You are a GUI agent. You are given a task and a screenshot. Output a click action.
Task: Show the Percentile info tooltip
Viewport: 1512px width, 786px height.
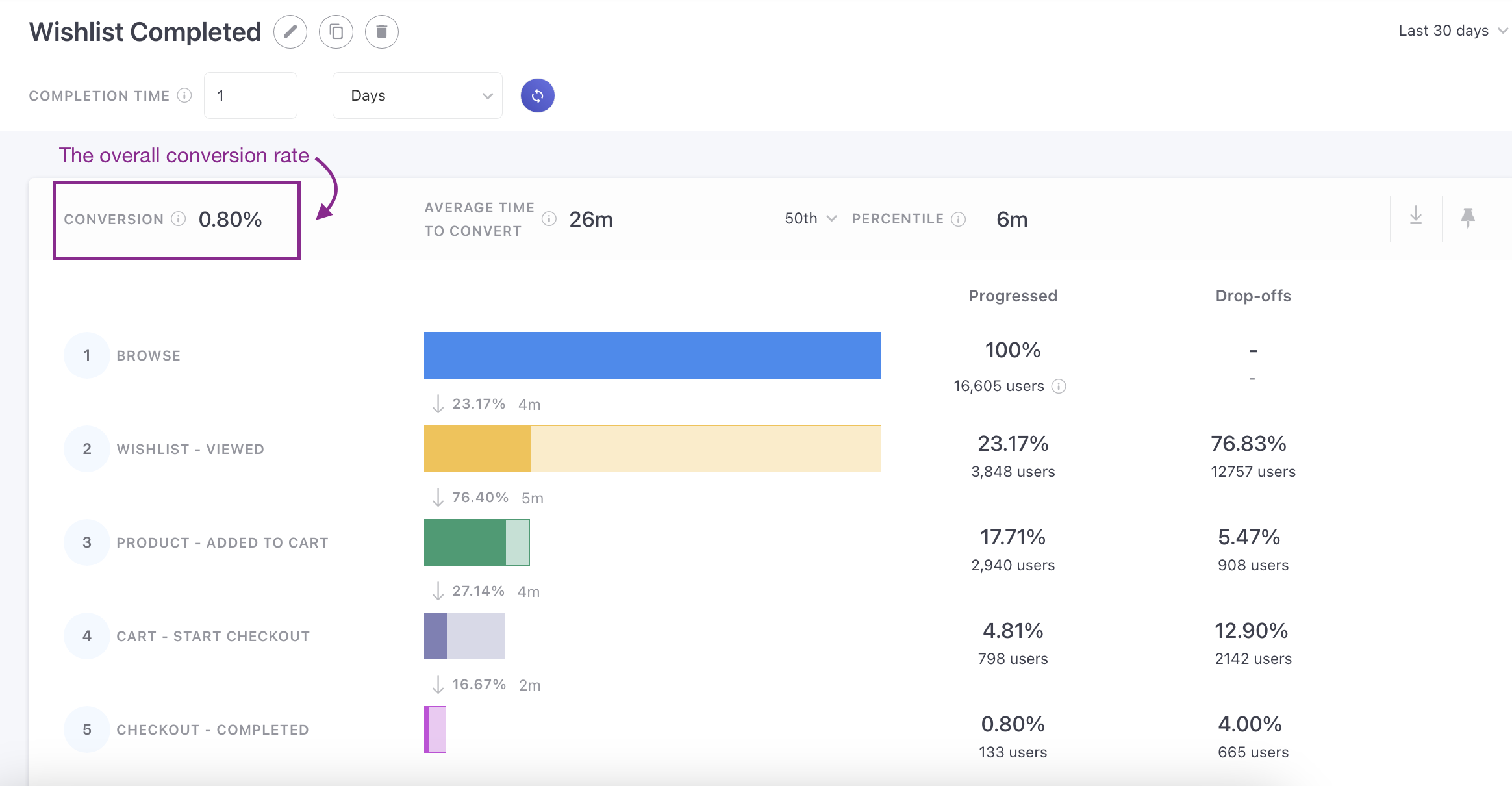(959, 219)
